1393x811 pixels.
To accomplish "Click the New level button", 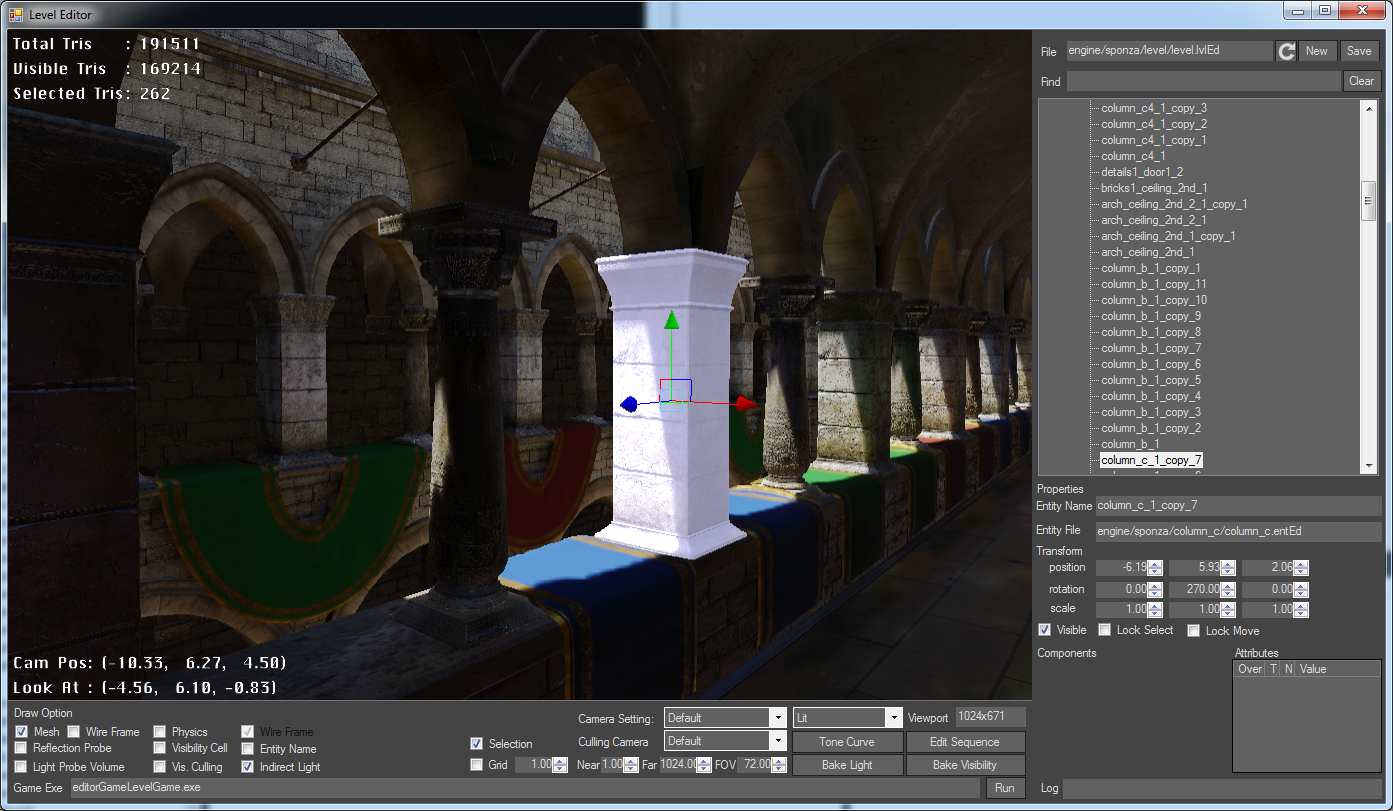I will pyautogui.click(x=1317, y=51).
